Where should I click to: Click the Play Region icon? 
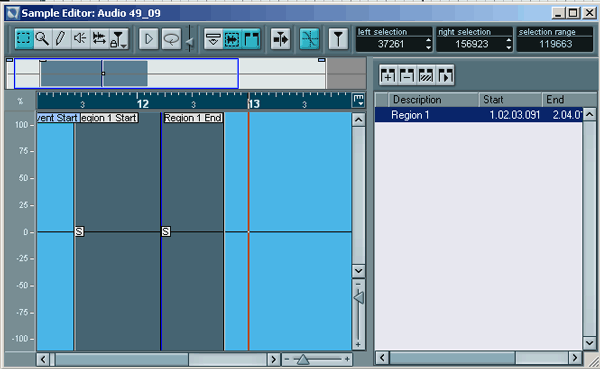(445, 75)
